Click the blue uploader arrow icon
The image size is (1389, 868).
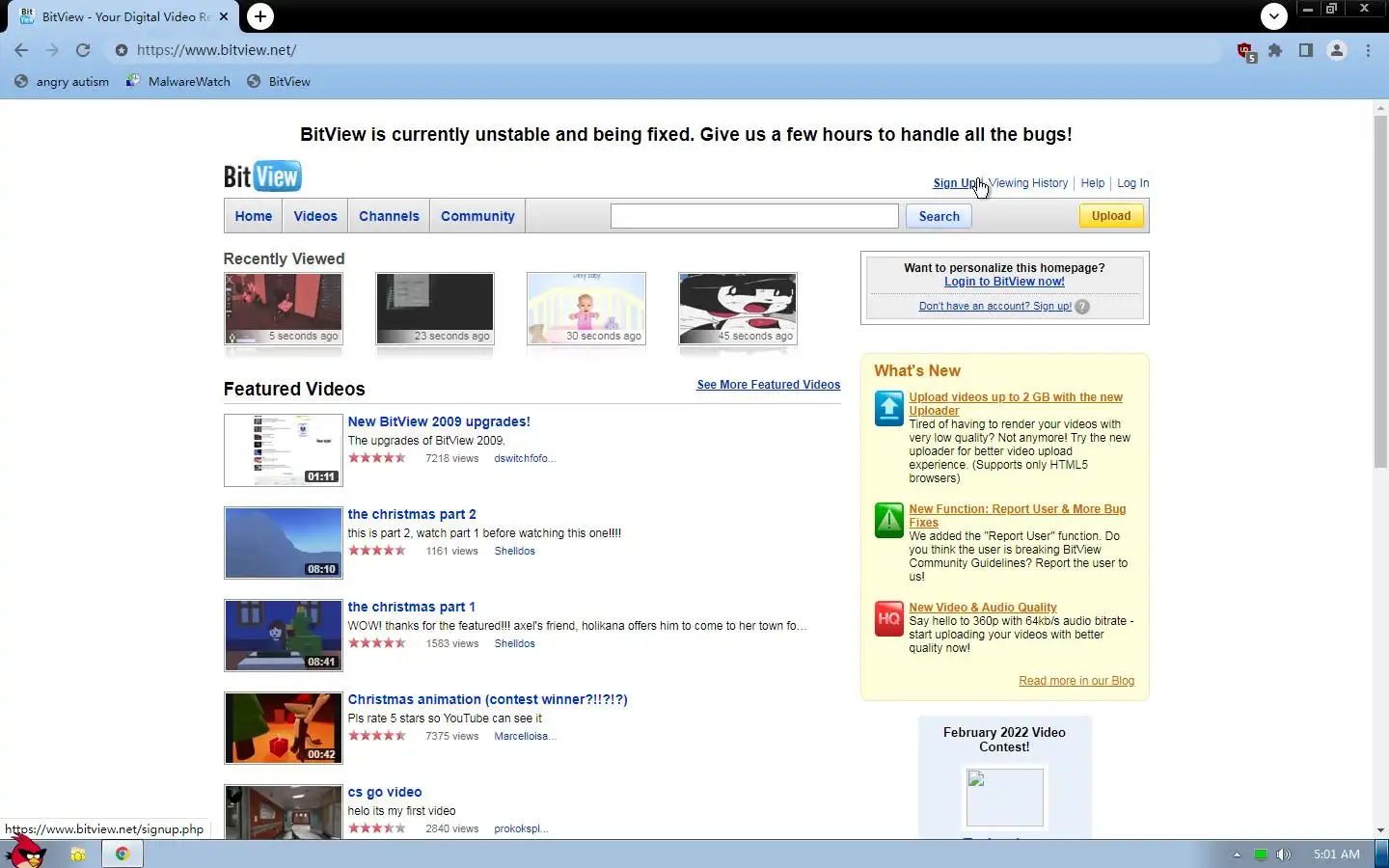click(888, 408)
